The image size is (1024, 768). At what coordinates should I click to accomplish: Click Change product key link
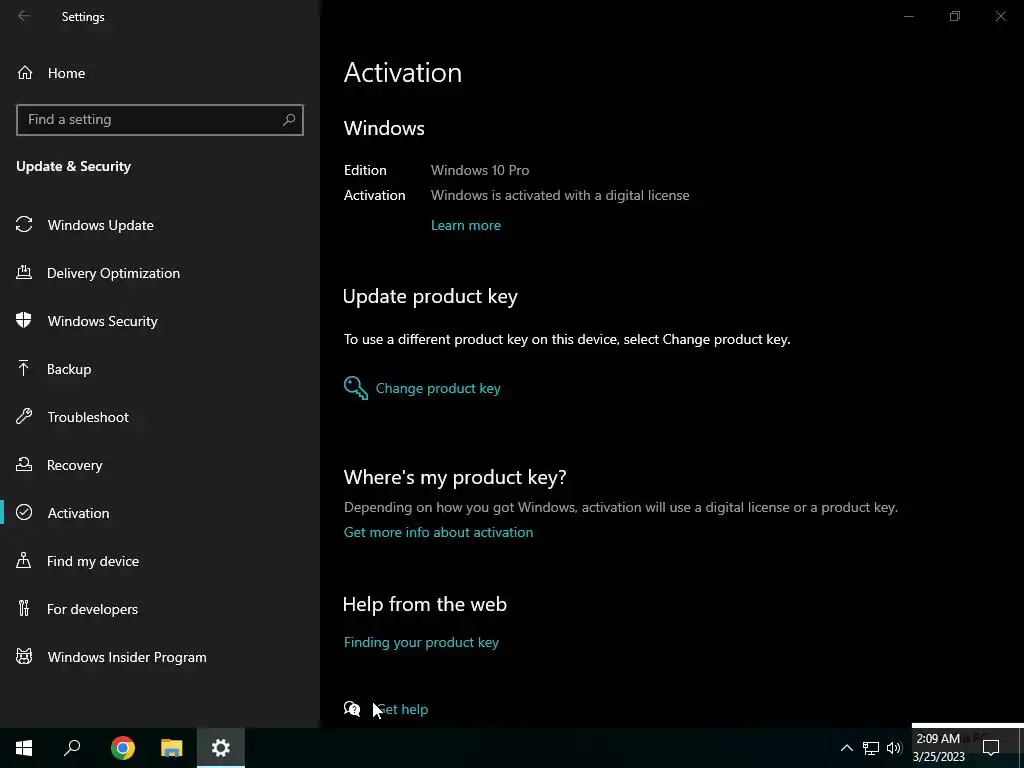pos(438,388)
